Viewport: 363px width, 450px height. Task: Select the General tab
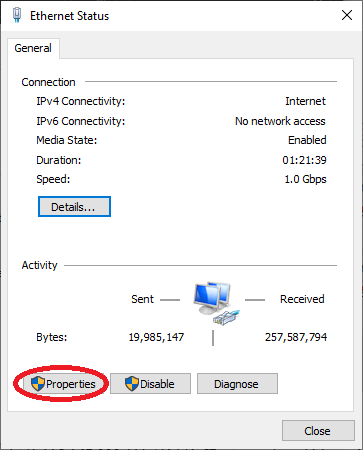coord(33,48)
